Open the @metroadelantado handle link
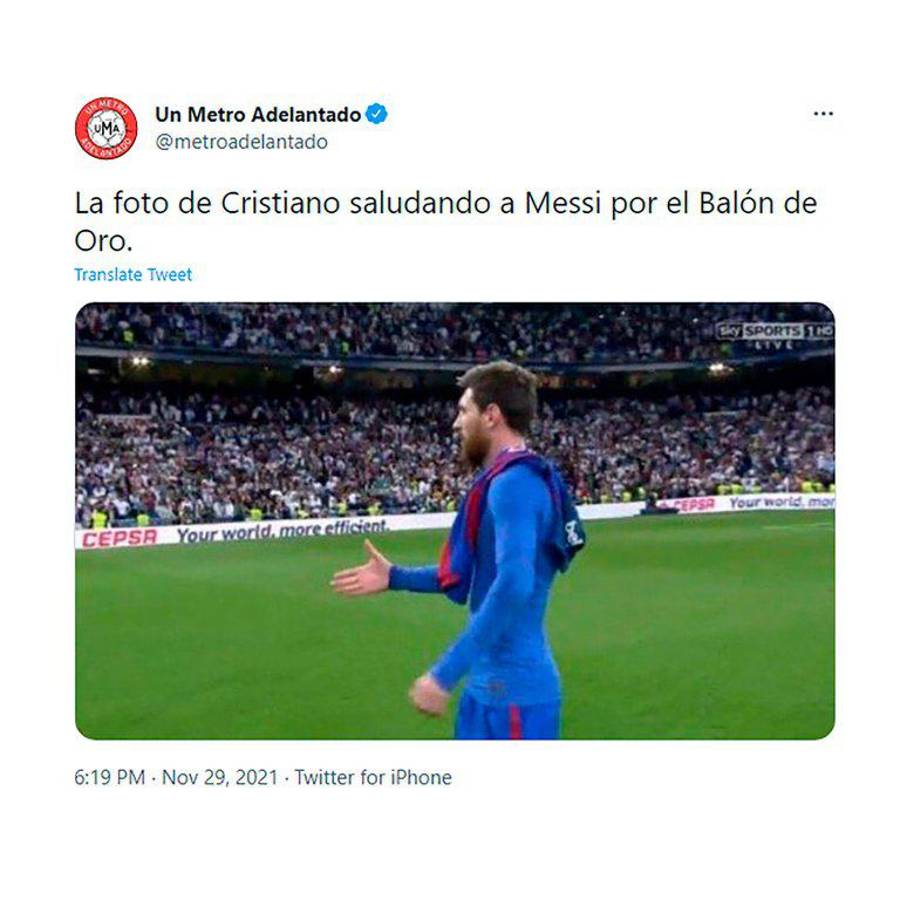The width and height of the screenshot is (900, 900). (x=241, y=142)
